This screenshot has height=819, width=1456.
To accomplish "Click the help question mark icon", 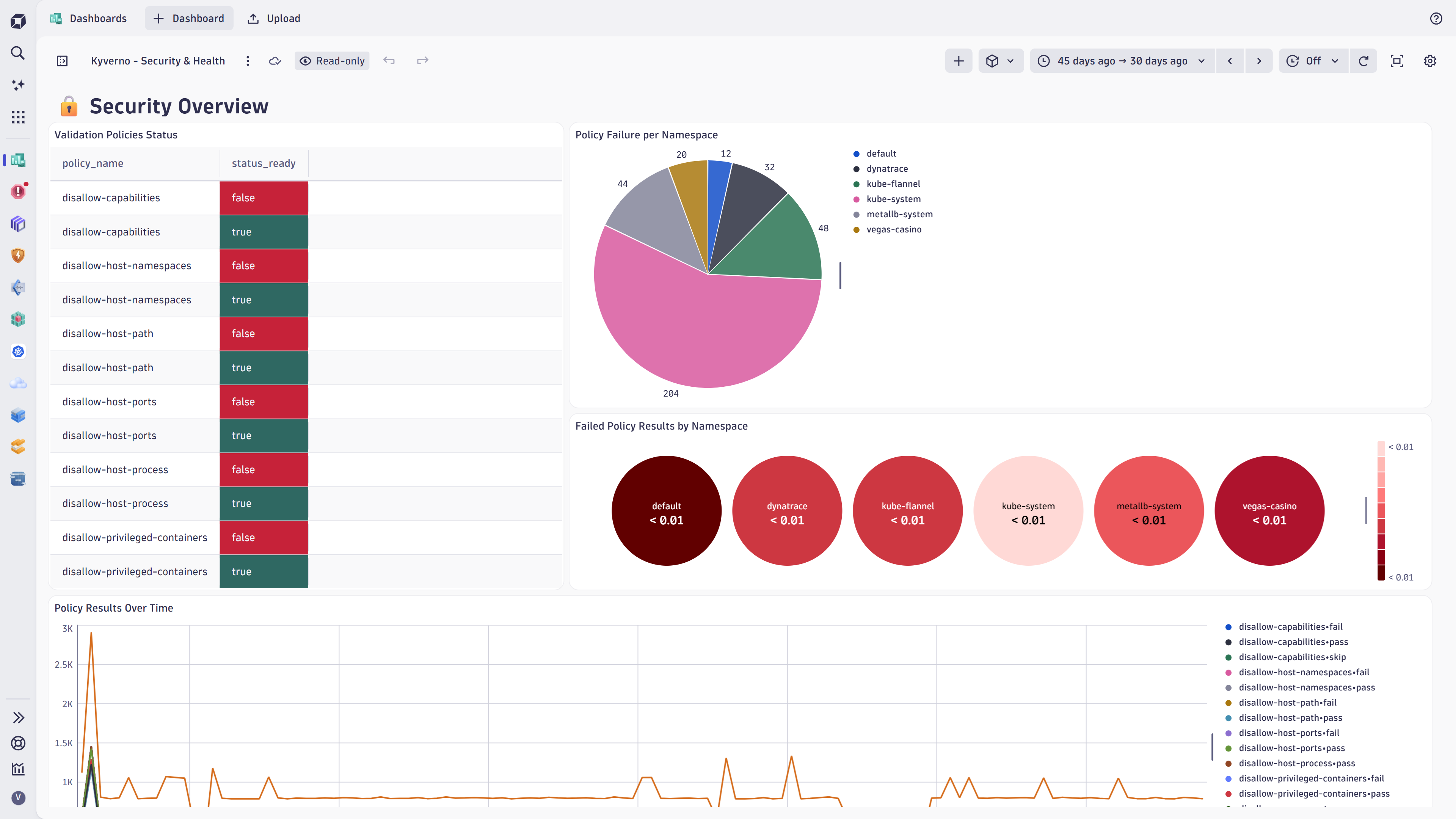I will coord(1436,19).
